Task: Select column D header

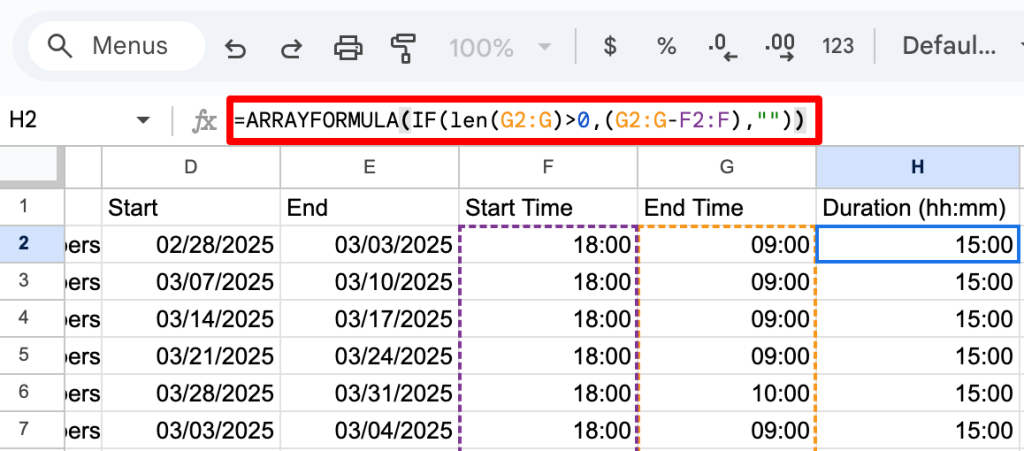Action: (x=191, y=167)
